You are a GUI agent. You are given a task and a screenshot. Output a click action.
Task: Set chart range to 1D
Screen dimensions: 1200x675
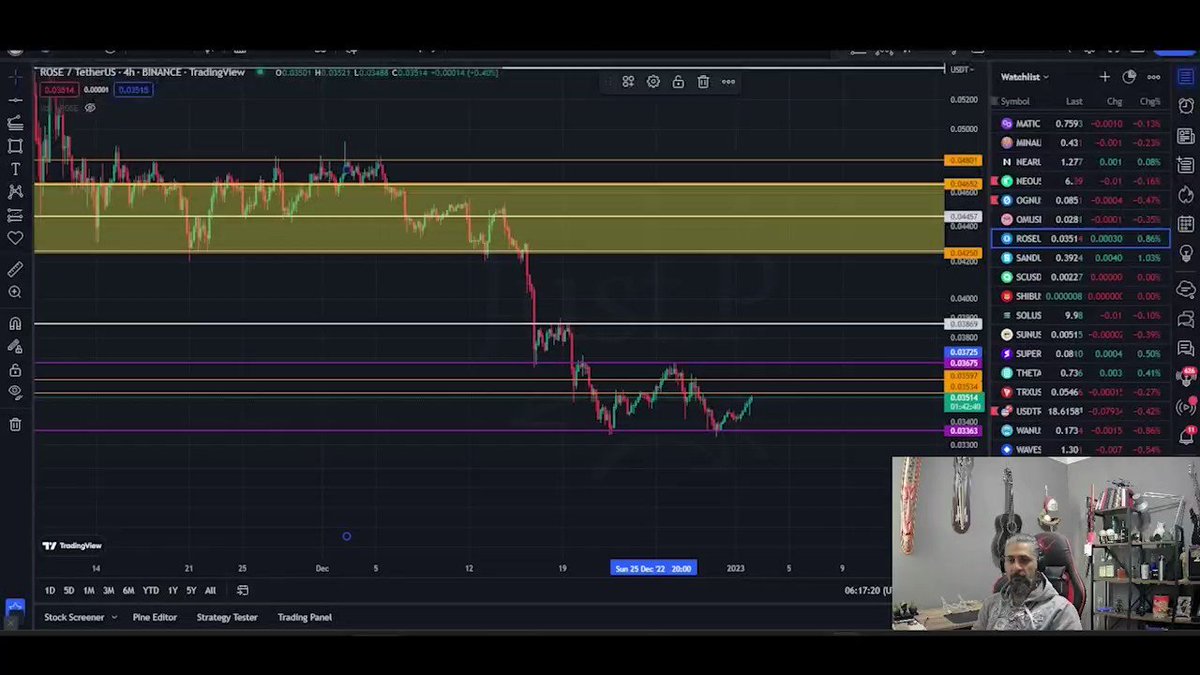pos(50,591)
